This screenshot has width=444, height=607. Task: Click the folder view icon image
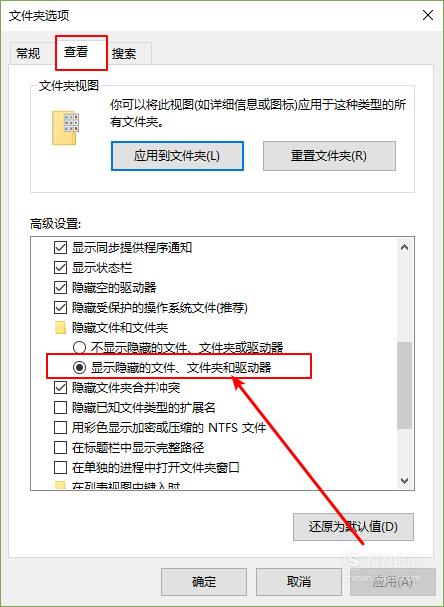click(x=65, y=127)
